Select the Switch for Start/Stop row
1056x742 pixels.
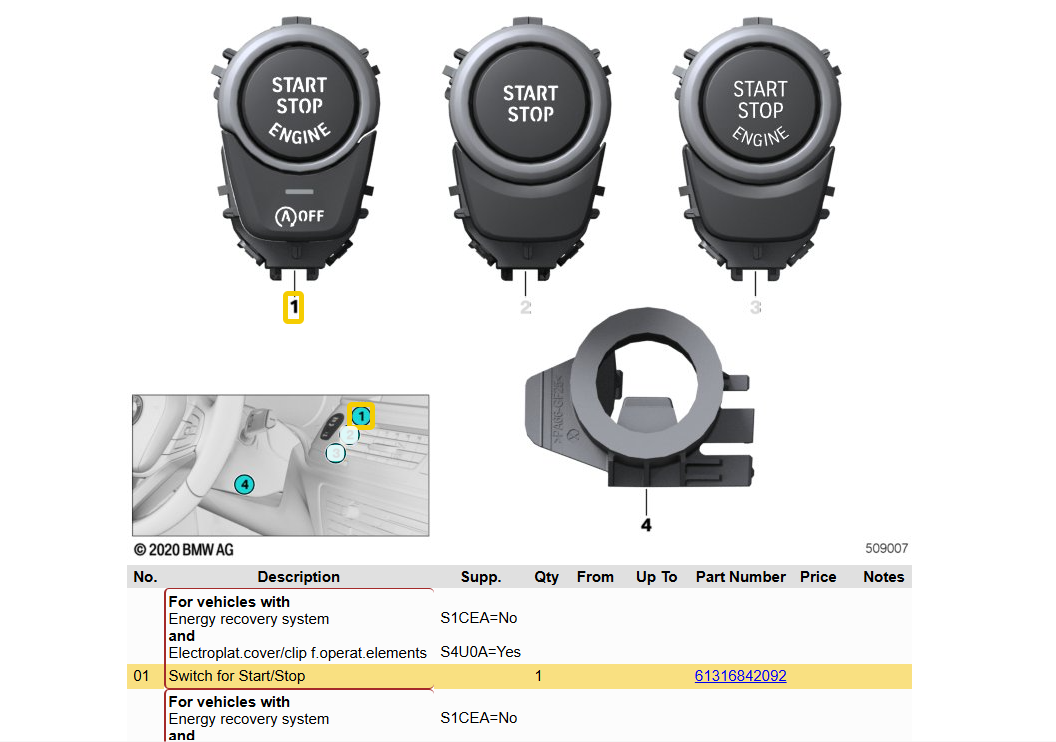coord(237,676)
